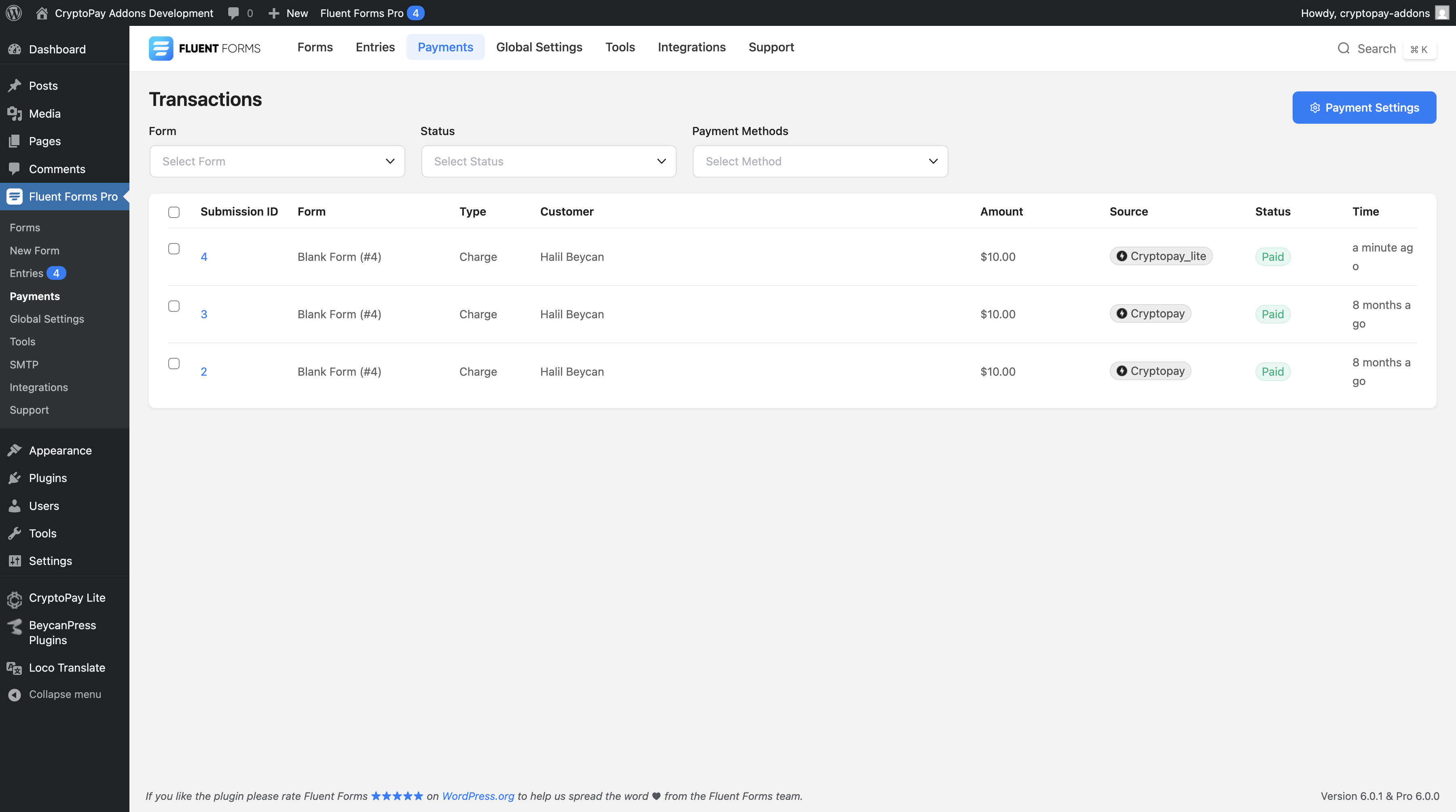Click the Howdy, cryptopay-addons account menu

click(x=1375, y=13)
